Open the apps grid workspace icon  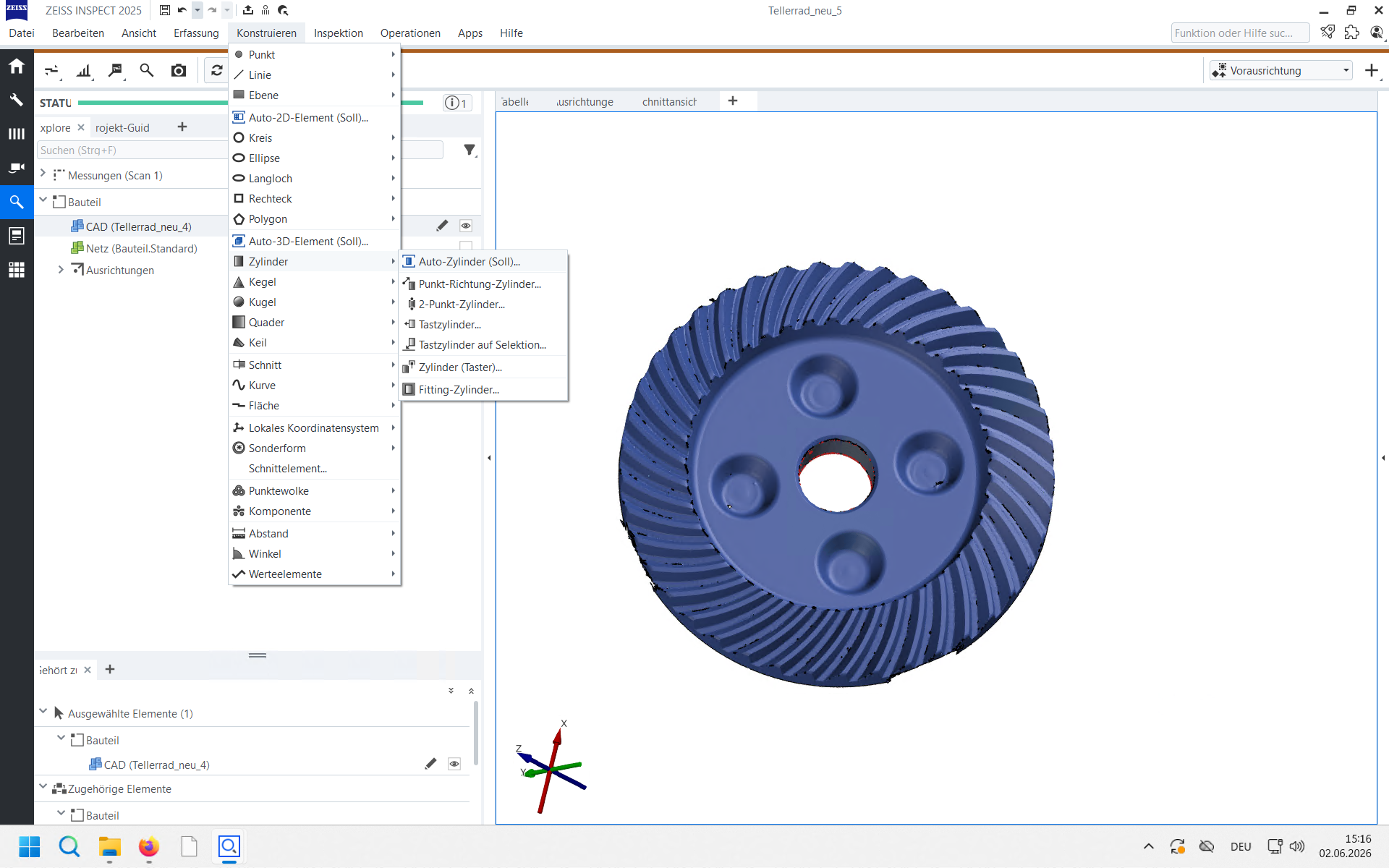coord(17,270)
